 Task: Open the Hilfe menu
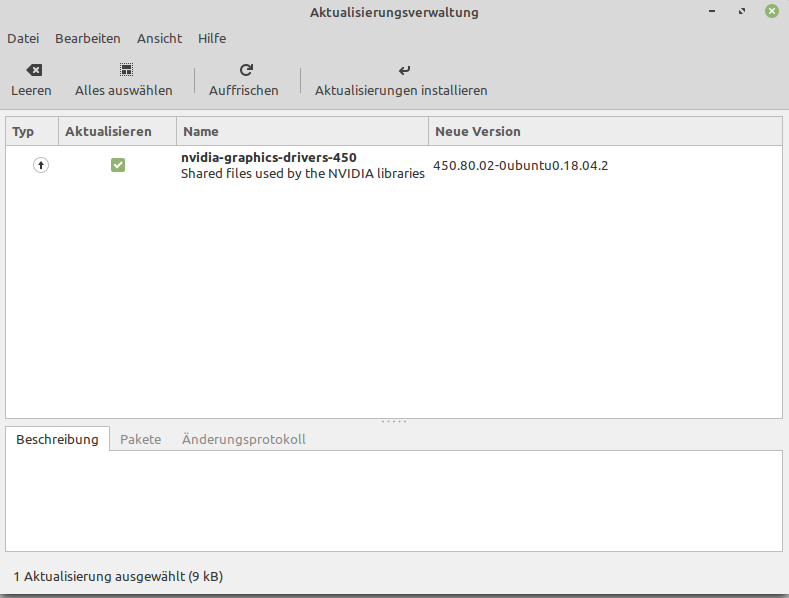click(212, 39)
